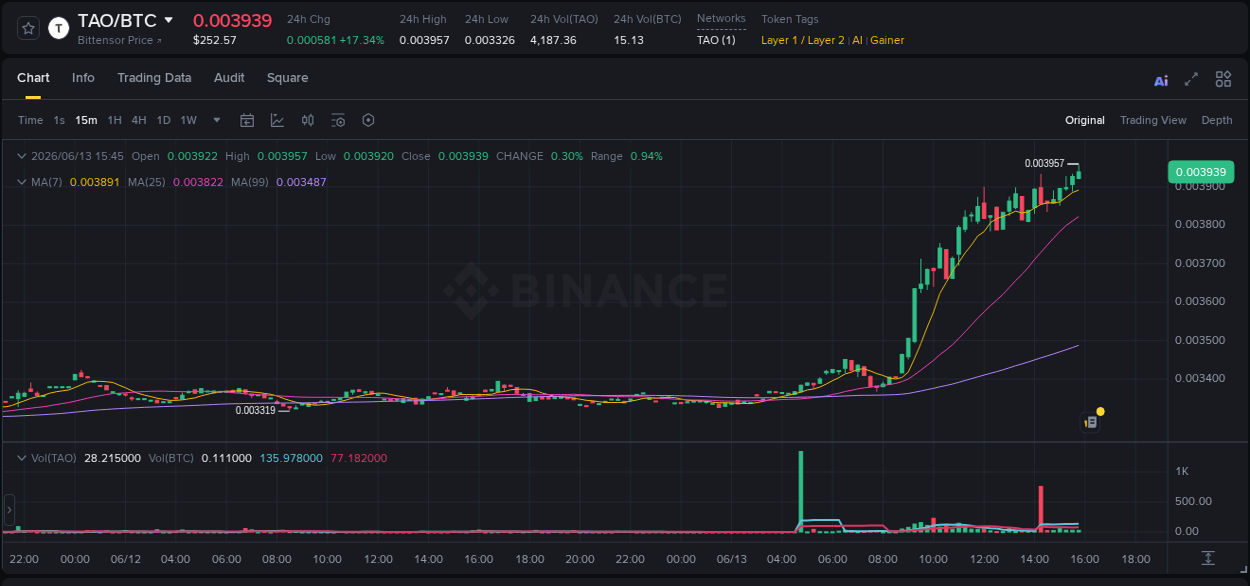
Task: Click the Token Tags label
Action: (790, 19)
